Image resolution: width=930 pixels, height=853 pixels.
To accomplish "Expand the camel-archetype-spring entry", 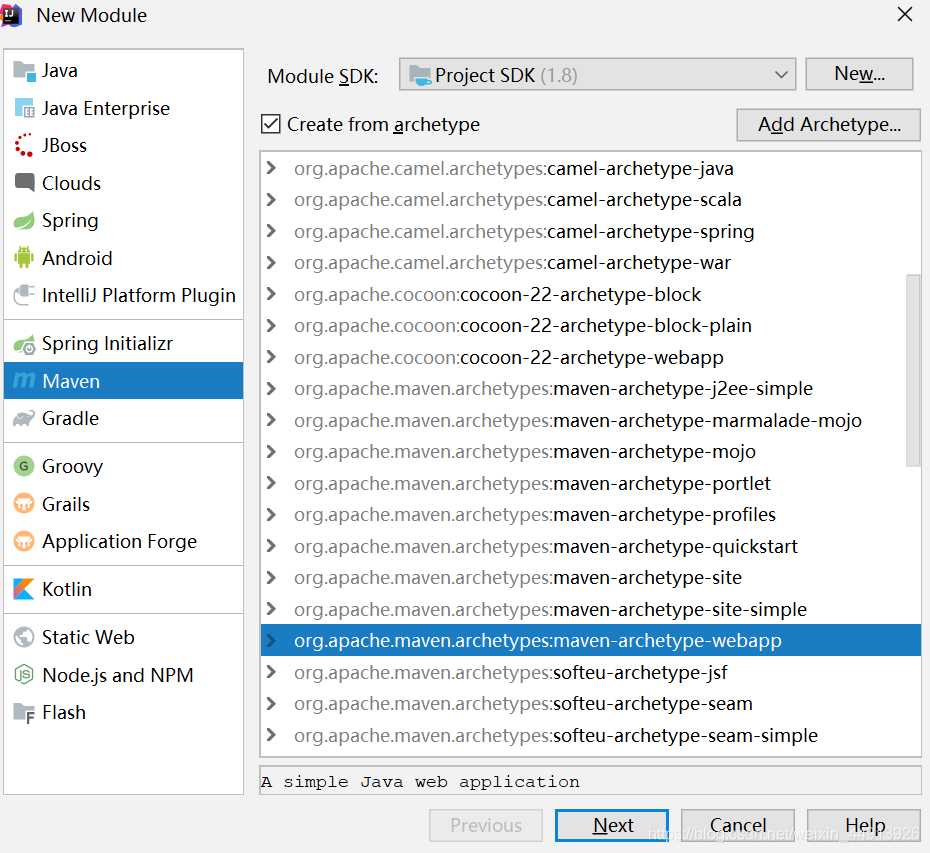I will tap(271, 232).
